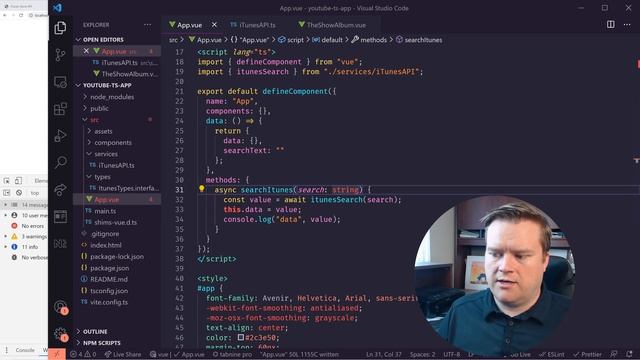Expand the node_modules folder
Image resolution: width=640 pixels, height=360 pixels.
pos(85,97)
